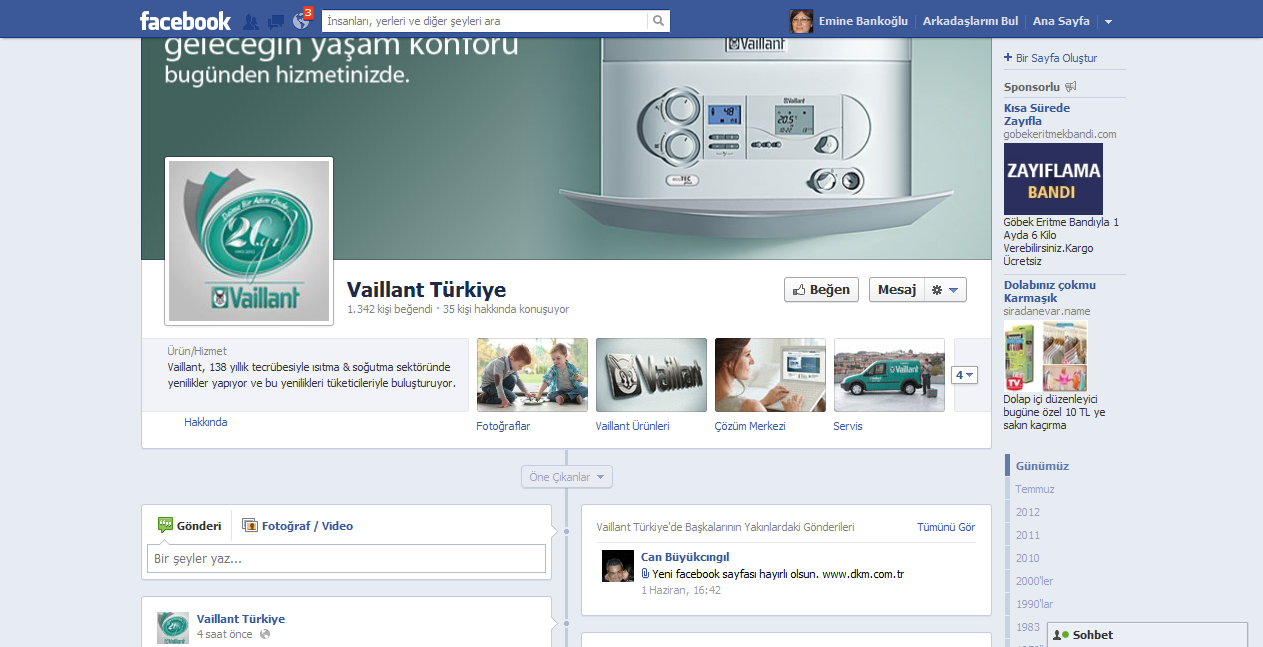Jump to 2012 on timeline
This screenshot has width=1263, height=647.
pyautogui.click(x=1028, y=512)
